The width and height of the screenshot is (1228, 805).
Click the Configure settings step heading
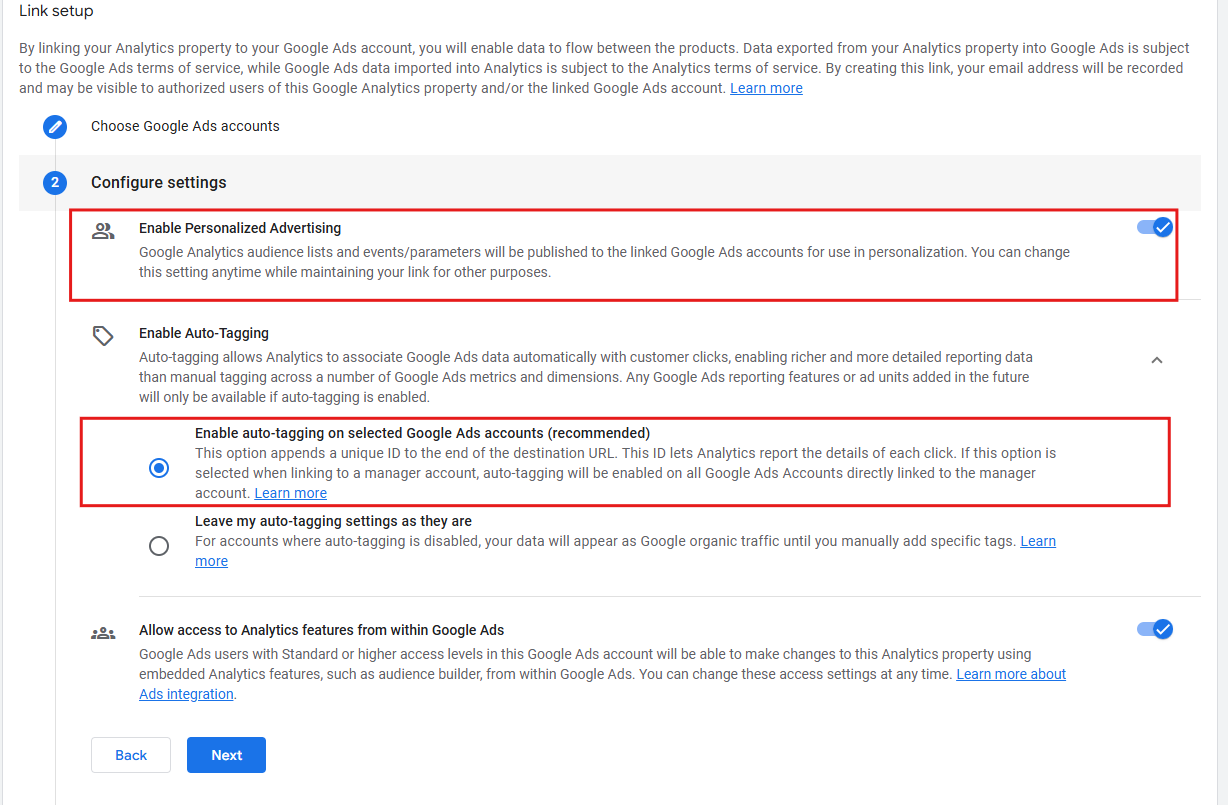click(159, 182)
